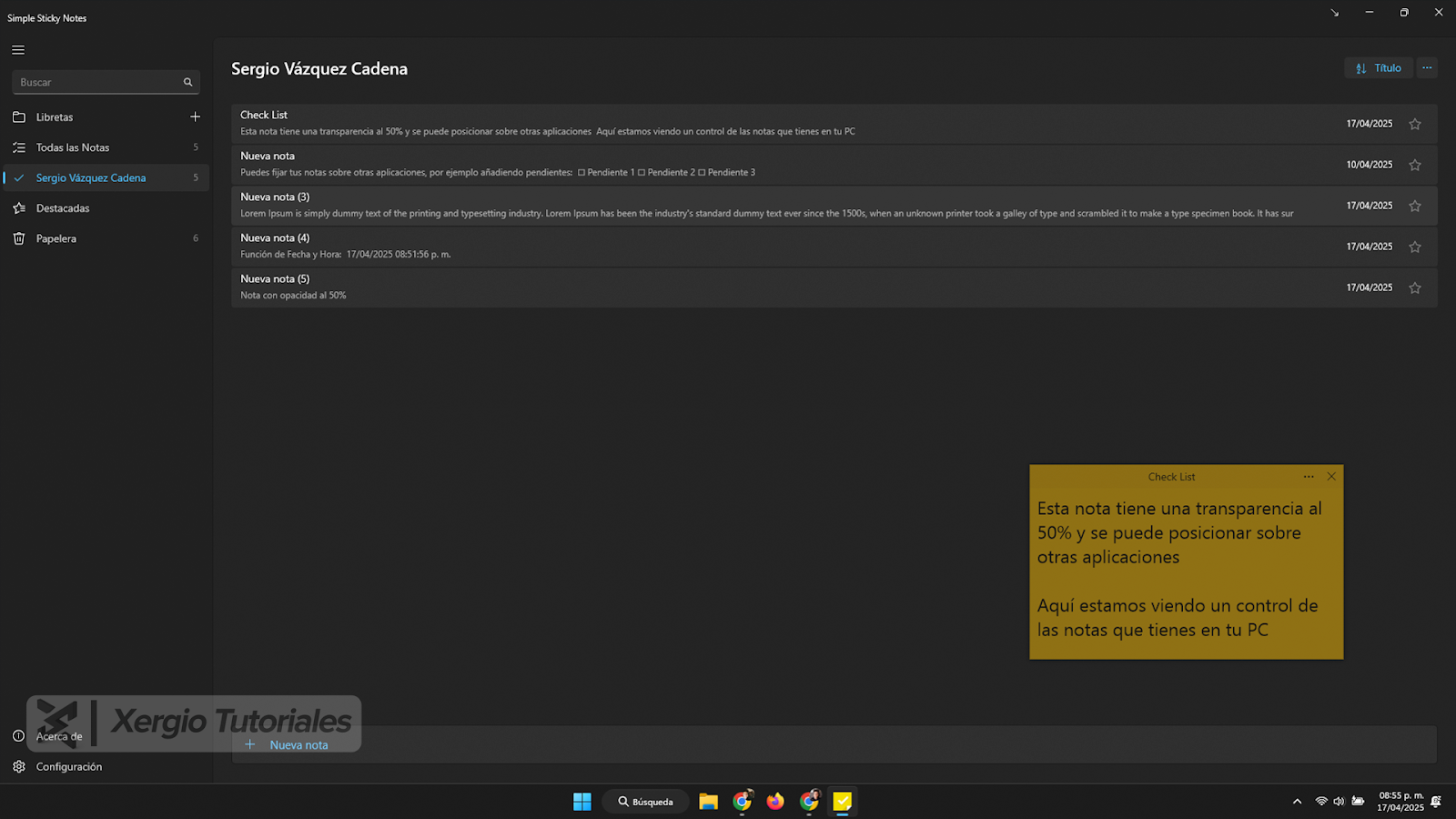Toggle favorite star on Nueva nota (3)
Image resolution: width=1456 pixels, height=819 pixels.
(x=1414, y=206)
